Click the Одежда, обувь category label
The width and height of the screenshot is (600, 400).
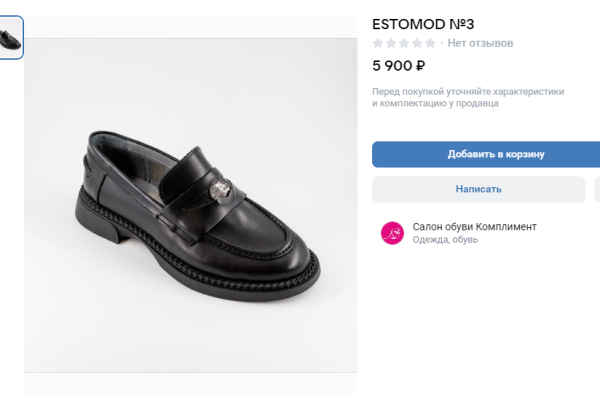(x=445, y=240)
